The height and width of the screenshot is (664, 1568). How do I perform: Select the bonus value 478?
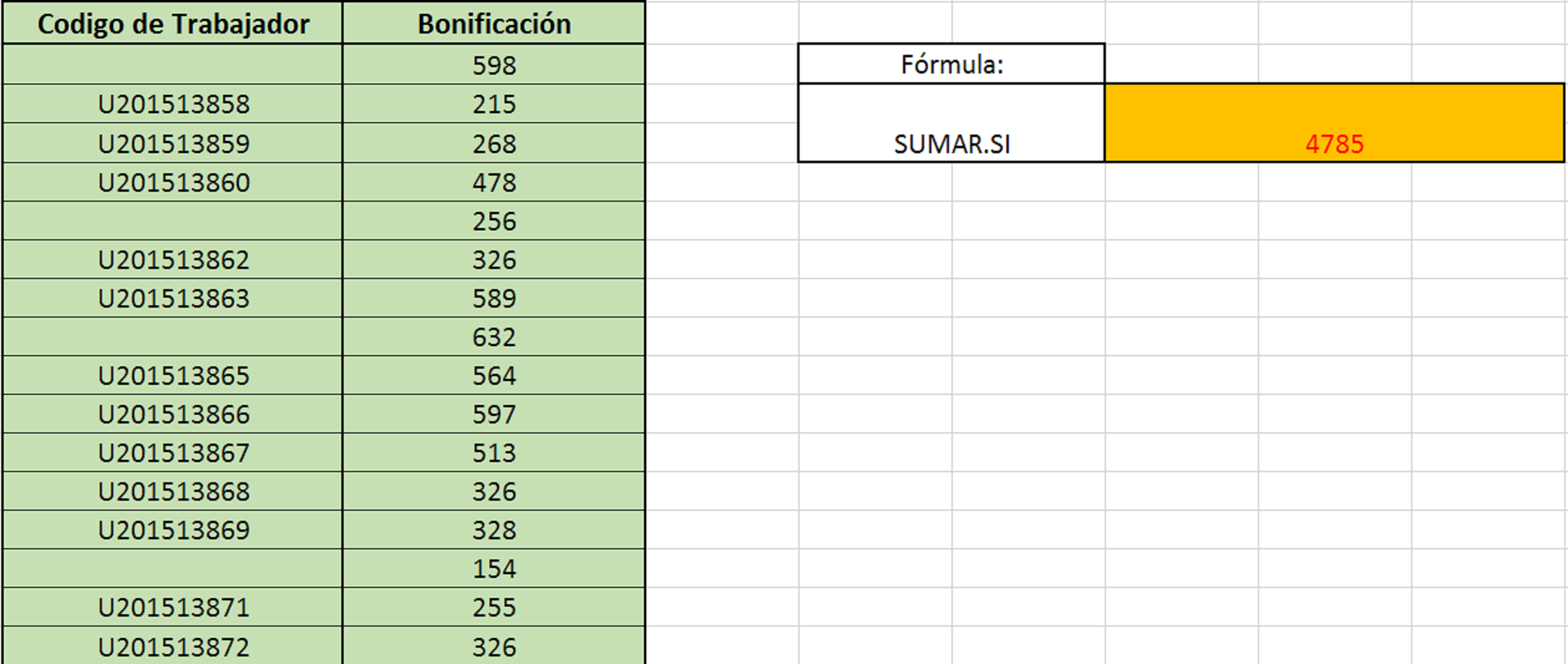coord(494,183)
